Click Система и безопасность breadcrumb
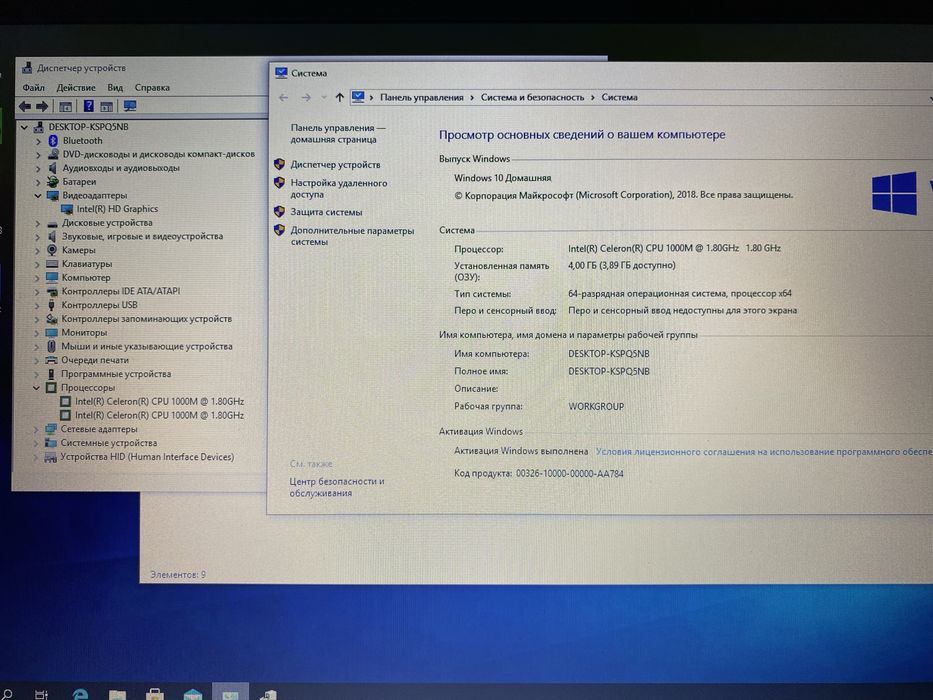 click(532, 97)
